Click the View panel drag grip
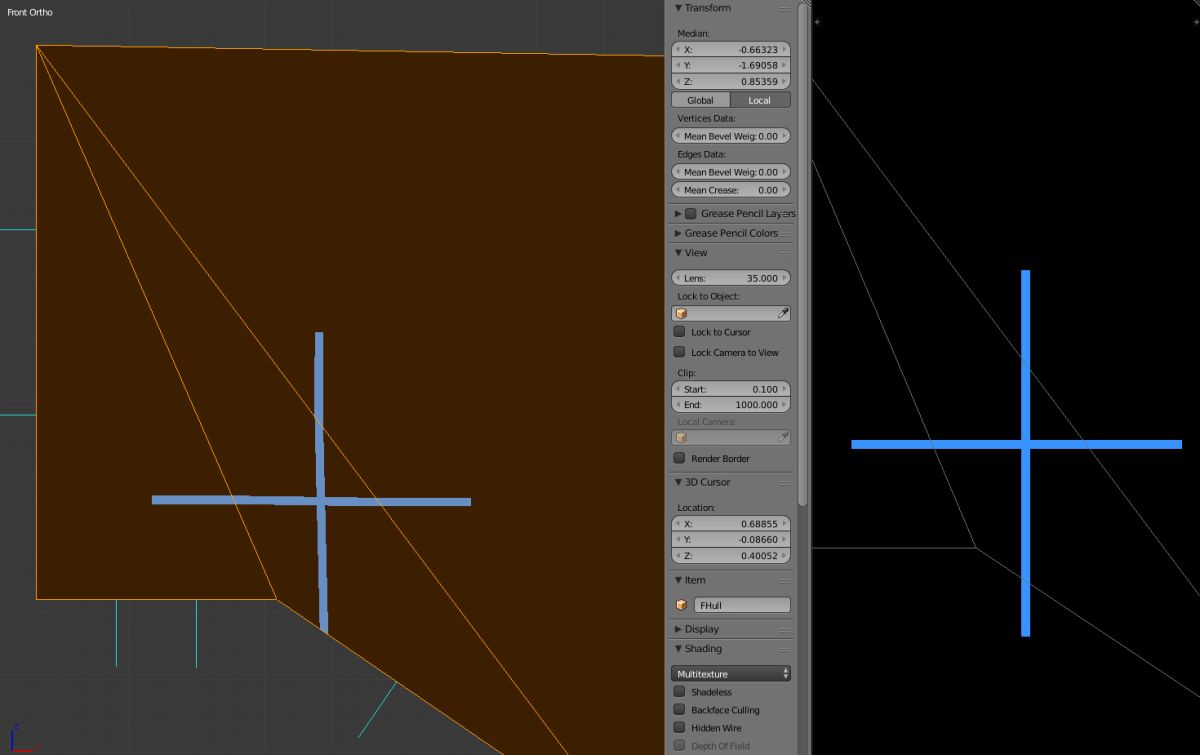 [785, 253]
